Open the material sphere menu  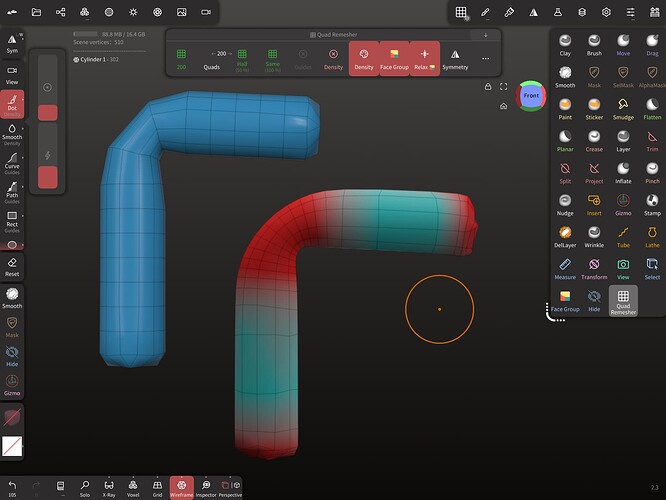(109, 12)
